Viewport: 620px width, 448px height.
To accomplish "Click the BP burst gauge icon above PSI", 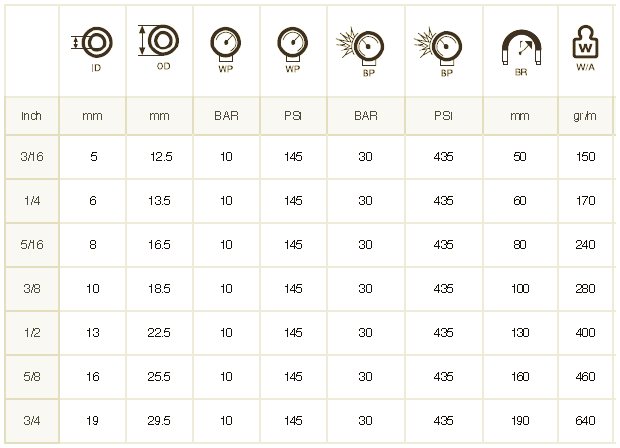I will (x=438, y=47).
